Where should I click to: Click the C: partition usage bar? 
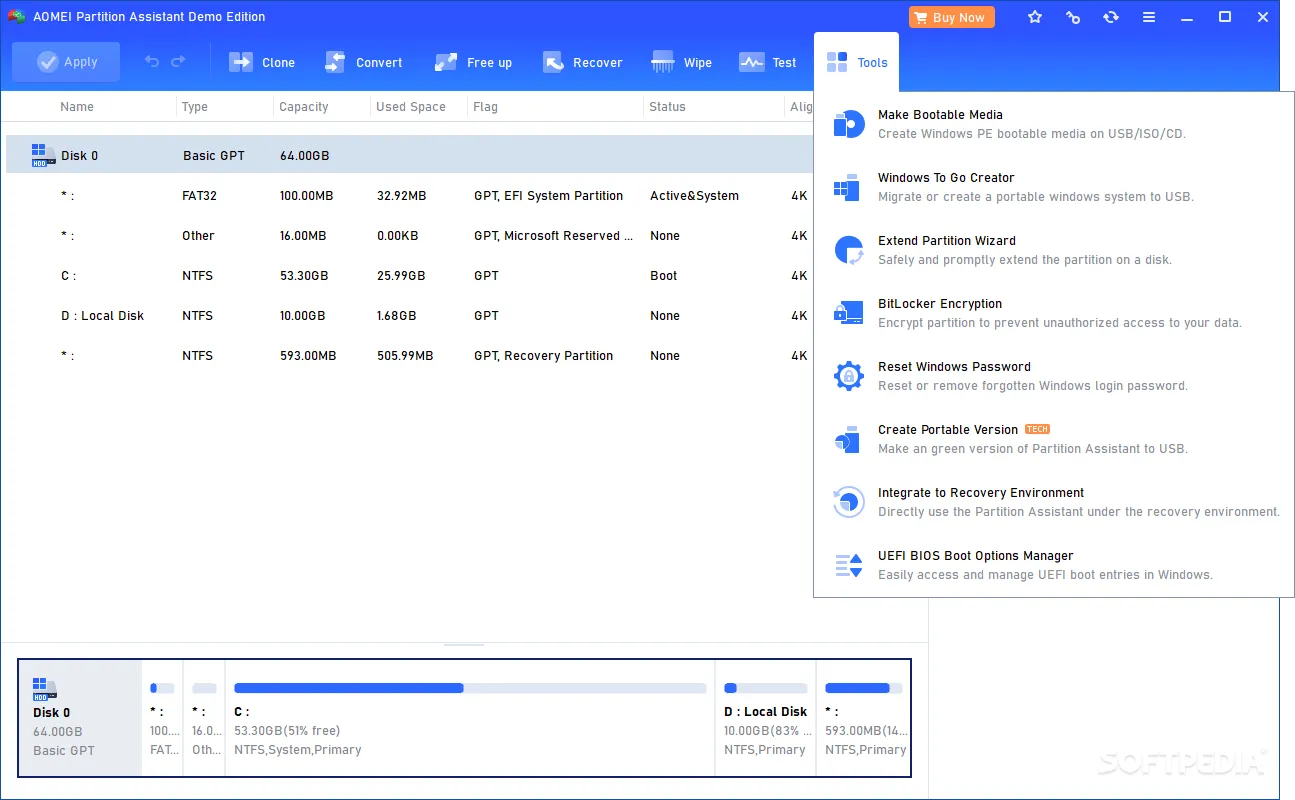point(470,688)
